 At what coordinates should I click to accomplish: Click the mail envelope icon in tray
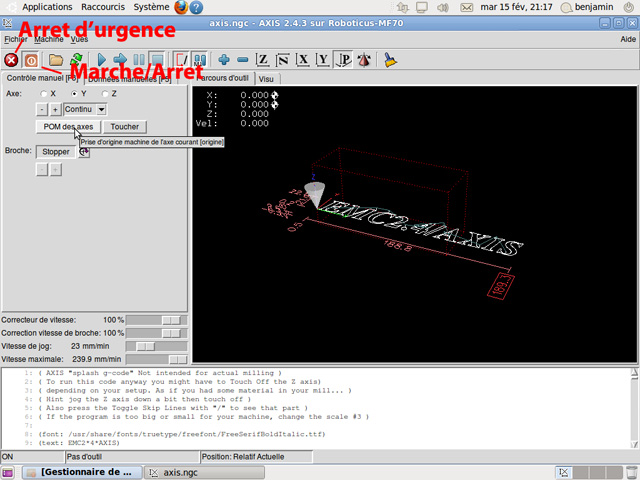tap(467, 7)
